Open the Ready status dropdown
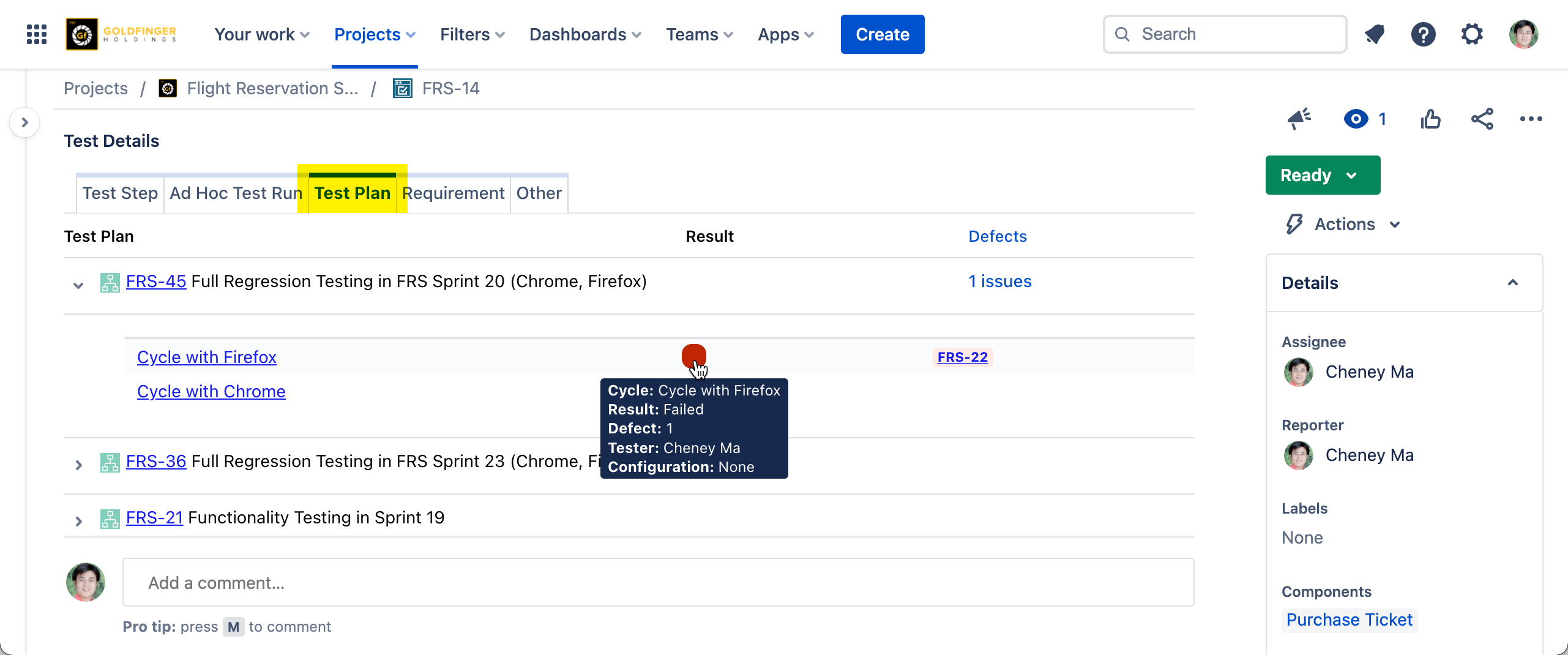Screen dimensions: 1568x655 click(1322, 175)
